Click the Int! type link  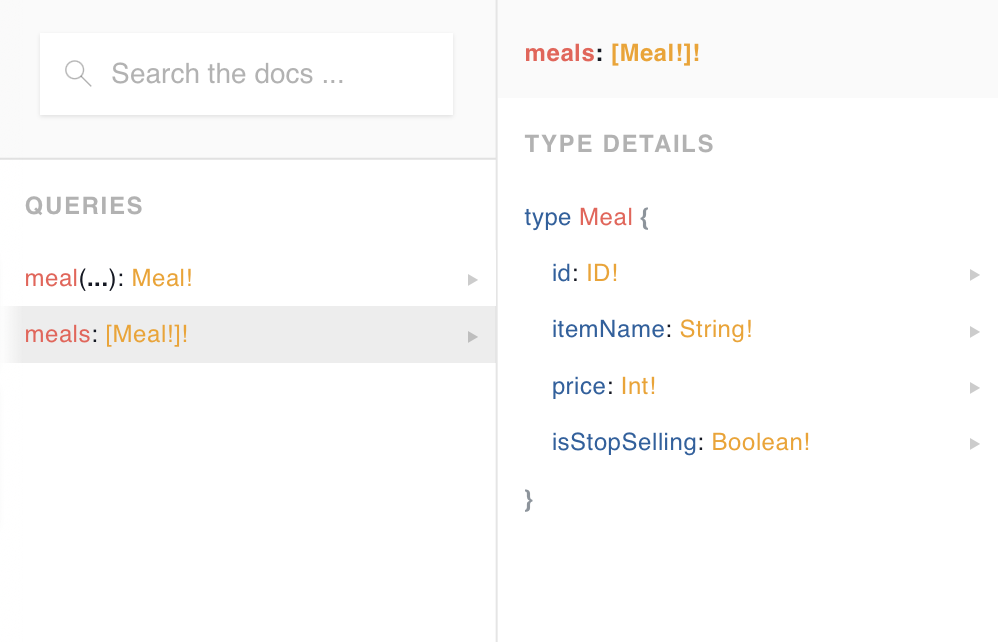(x=638, y=386)
